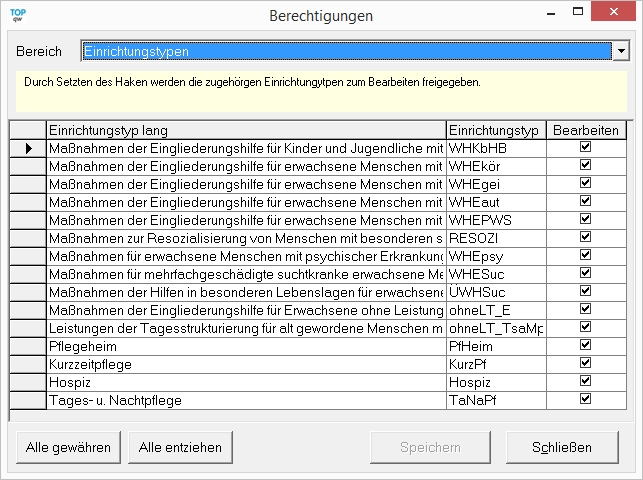This screenshot has width=643, height=480.
Task: Minimize the Berechtigungen window
Action: [547, 14]
